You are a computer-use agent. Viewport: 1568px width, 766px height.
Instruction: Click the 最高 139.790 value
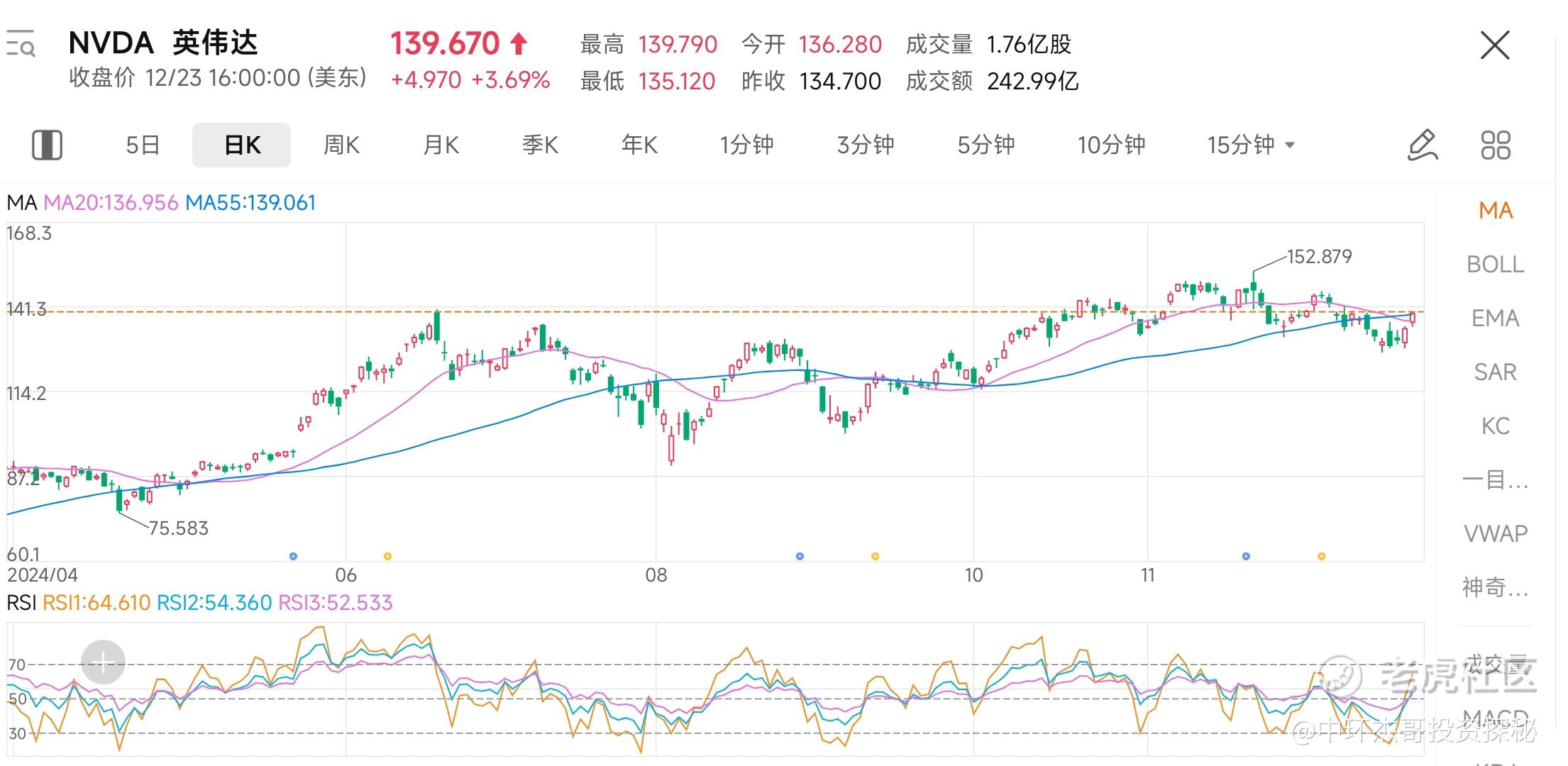pos(678,45)
